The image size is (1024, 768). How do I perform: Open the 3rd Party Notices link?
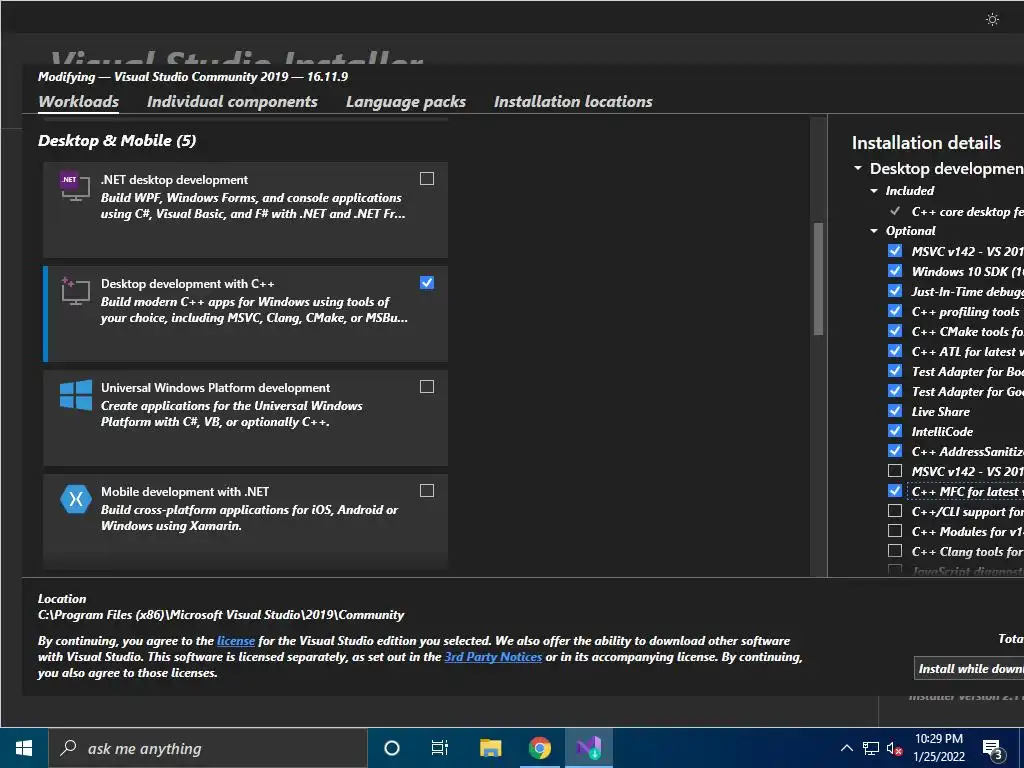click(493, 657)
